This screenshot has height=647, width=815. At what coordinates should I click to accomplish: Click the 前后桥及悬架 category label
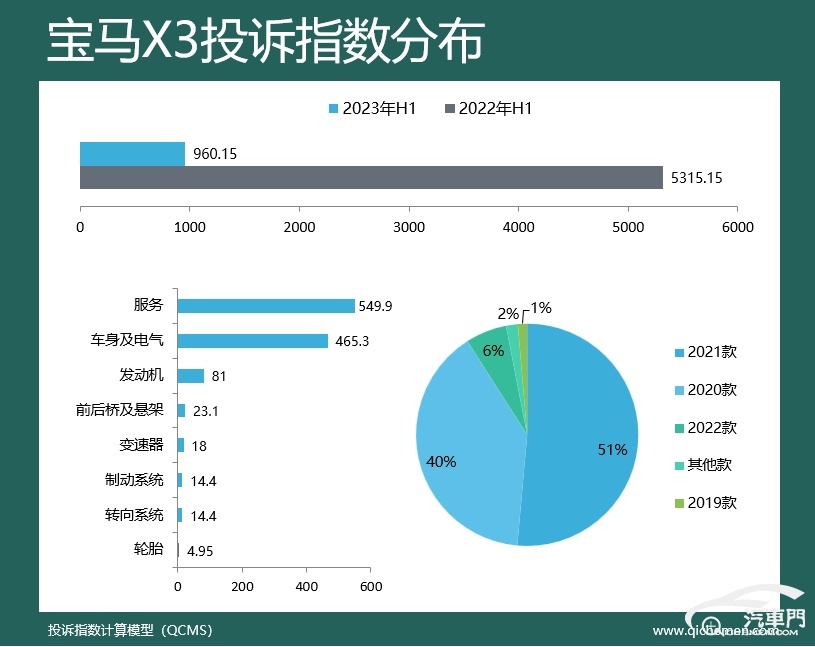pos(120,410)
